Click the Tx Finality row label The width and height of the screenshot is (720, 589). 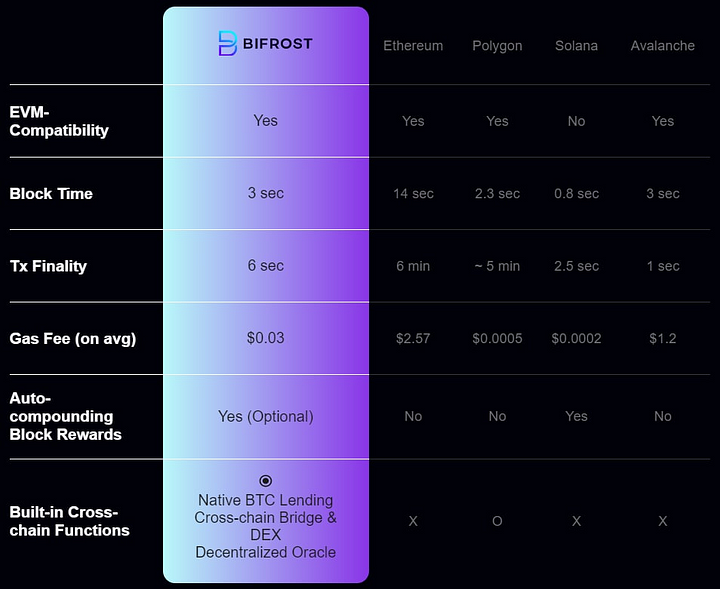48,266
